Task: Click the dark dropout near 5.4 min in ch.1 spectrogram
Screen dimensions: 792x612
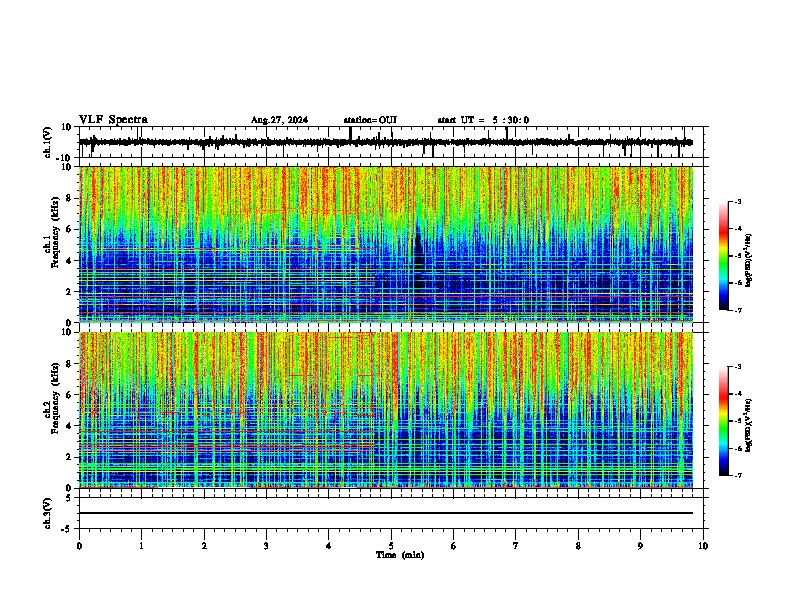Action: point(418,258)
